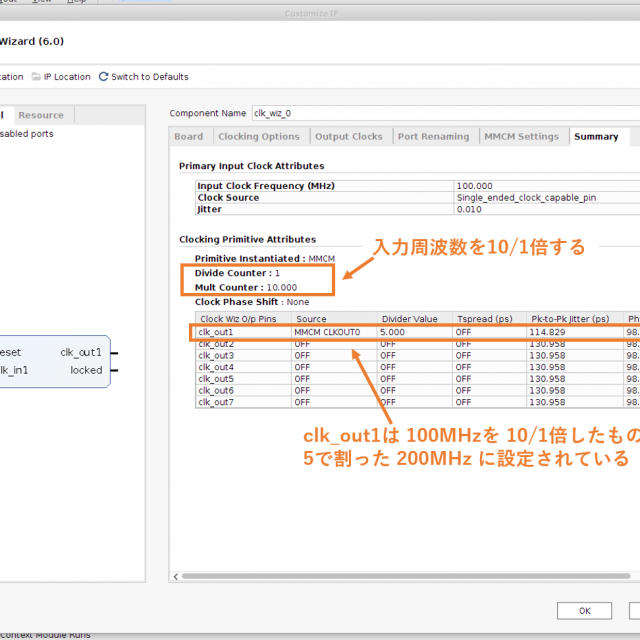
Task: Click the scroll-left arrow on horizontal scrollbar
Action: [178, 576]
